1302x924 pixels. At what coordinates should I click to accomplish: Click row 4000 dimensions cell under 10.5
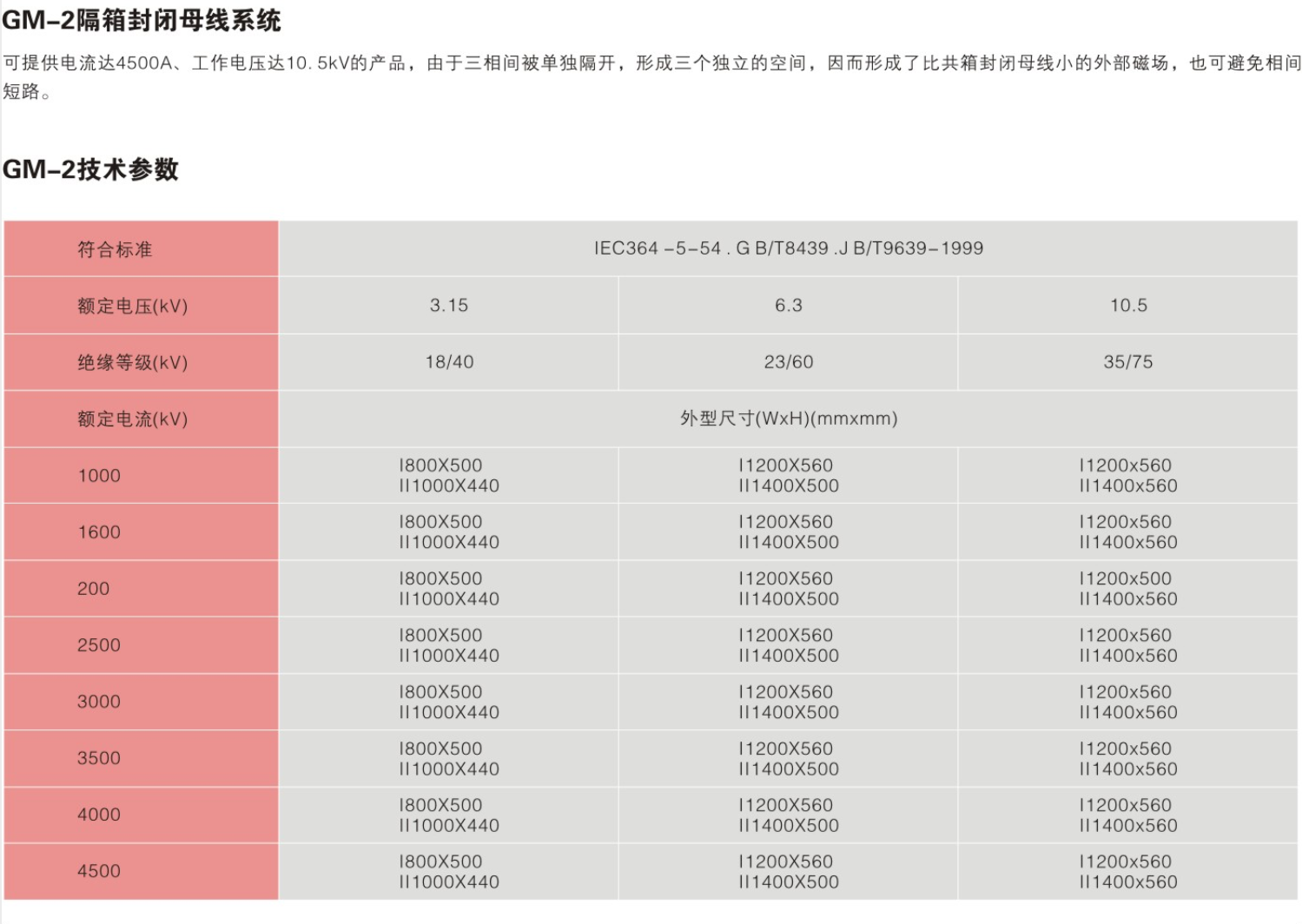click(x=1128, y=815)
